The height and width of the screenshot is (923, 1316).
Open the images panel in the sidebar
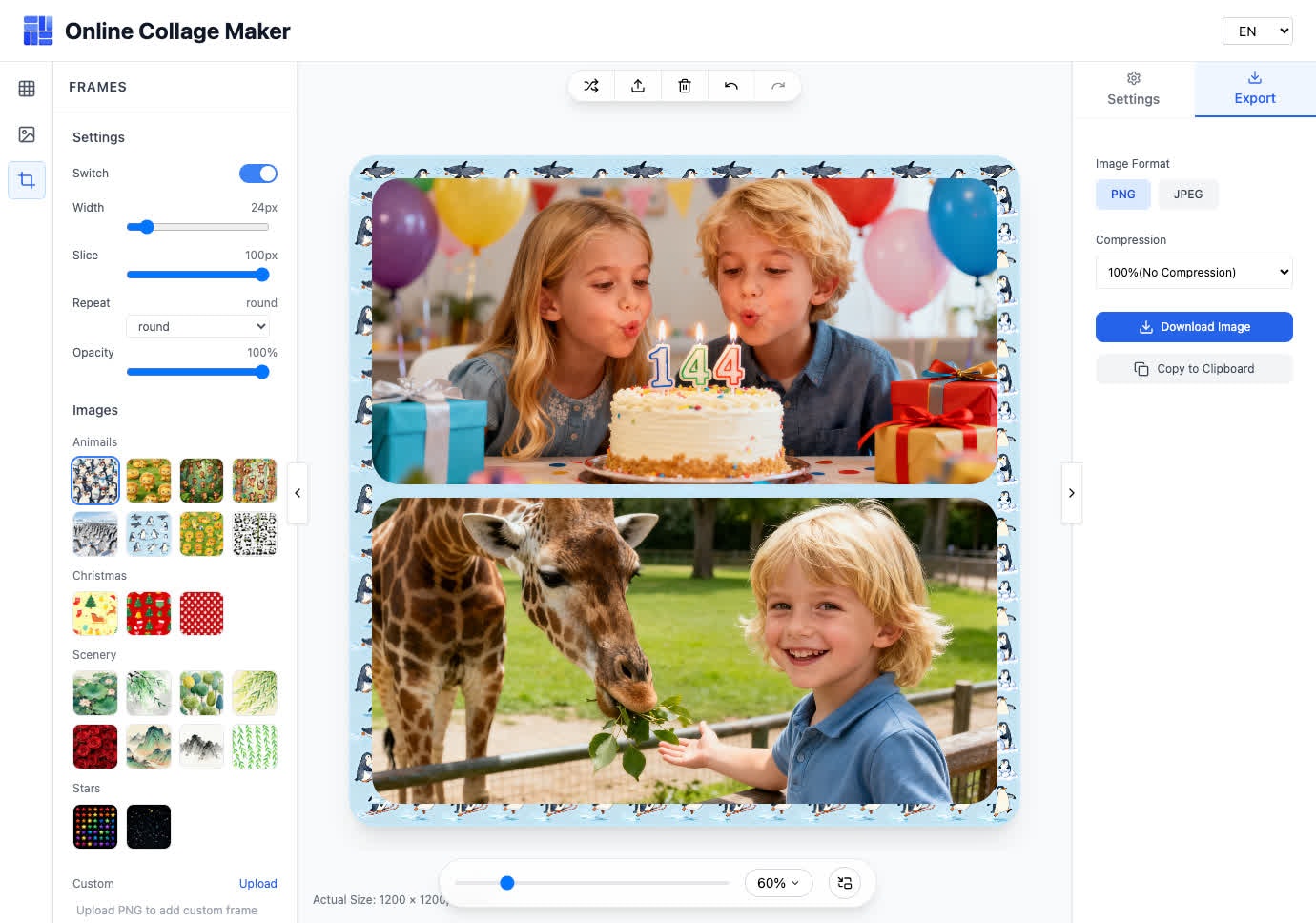point(26,133)
